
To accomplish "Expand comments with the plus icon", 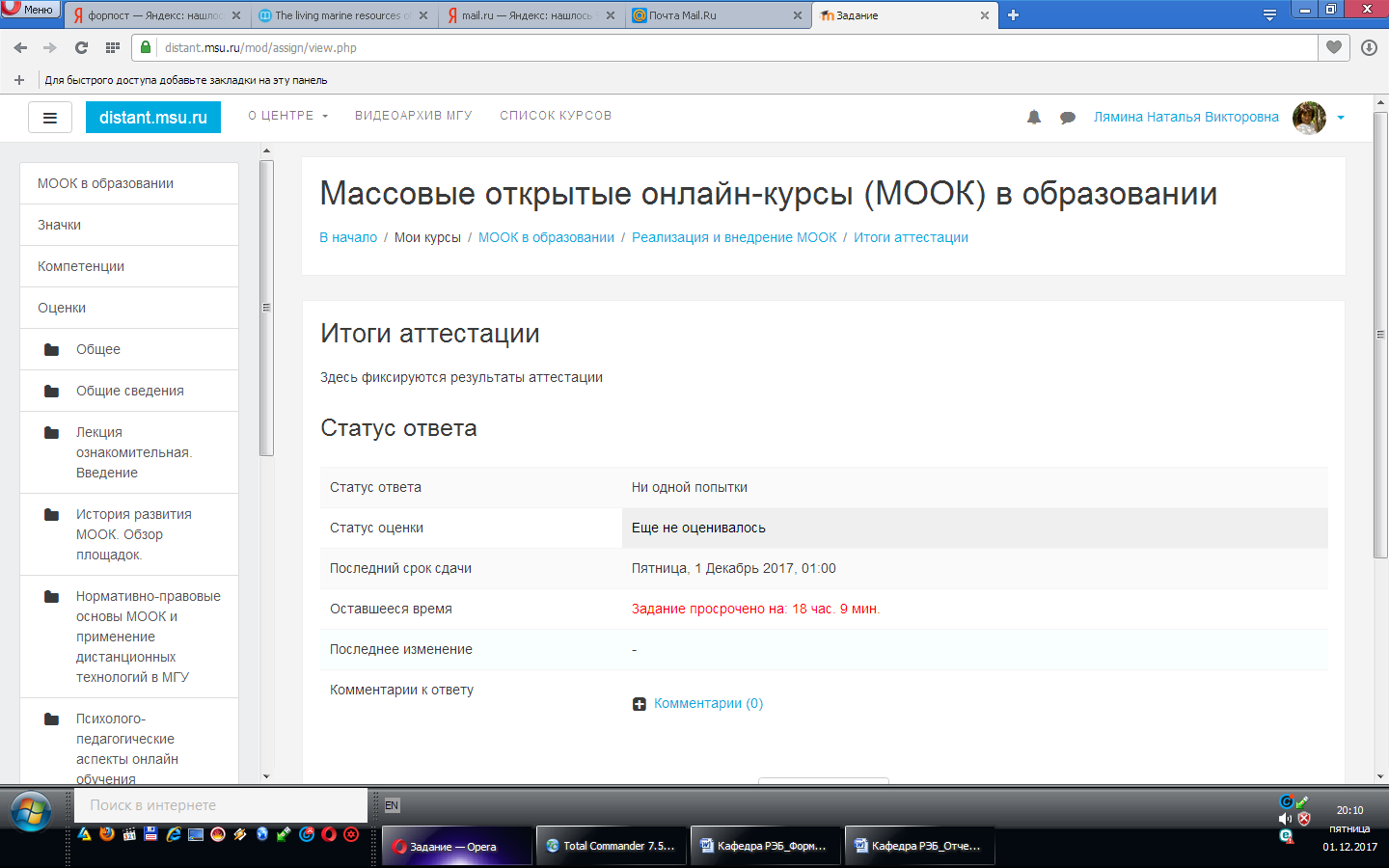I will coord(640,704).
